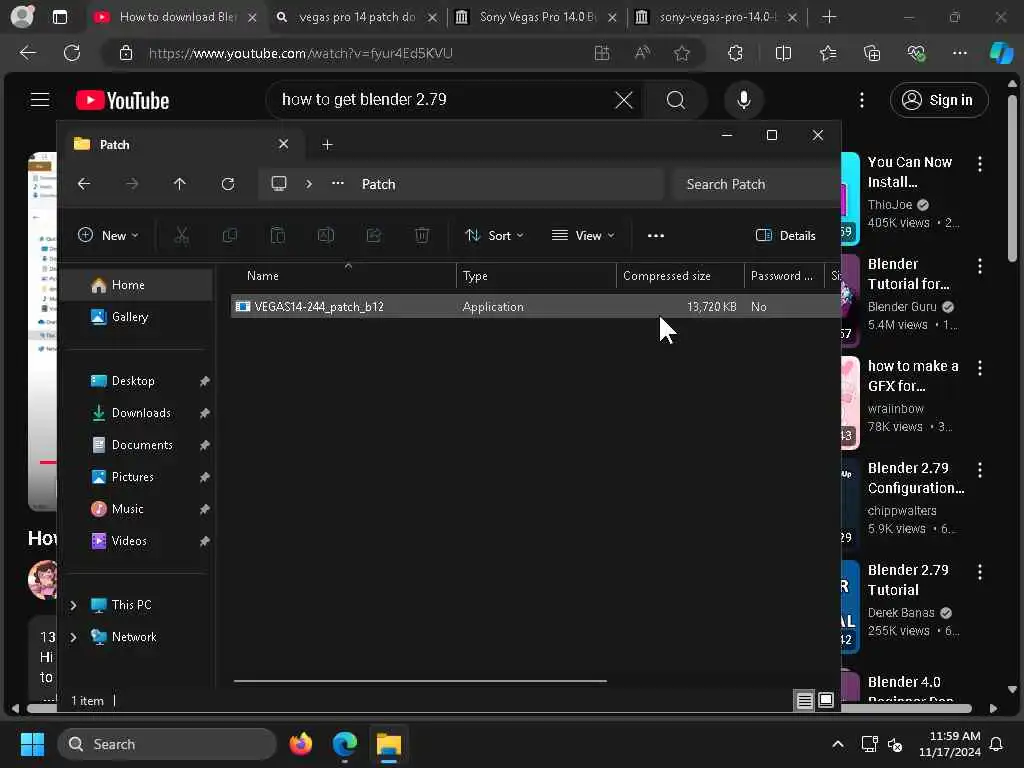
Task: Click YouTube search magnifier button
Action: 676,100
